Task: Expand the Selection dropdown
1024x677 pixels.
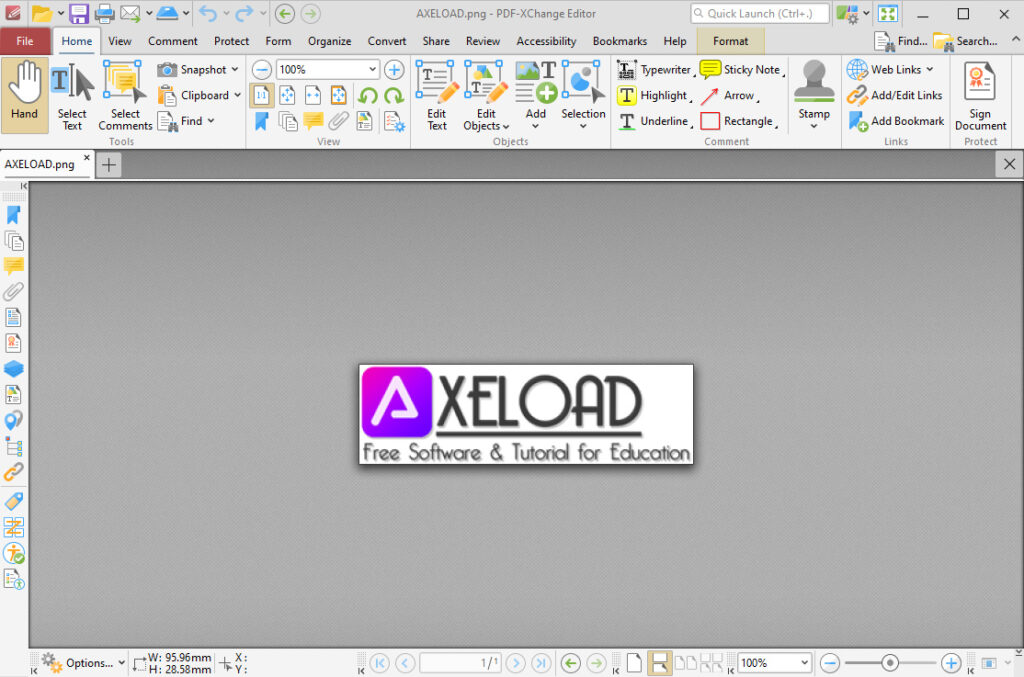Action: [x=583, y=126]
